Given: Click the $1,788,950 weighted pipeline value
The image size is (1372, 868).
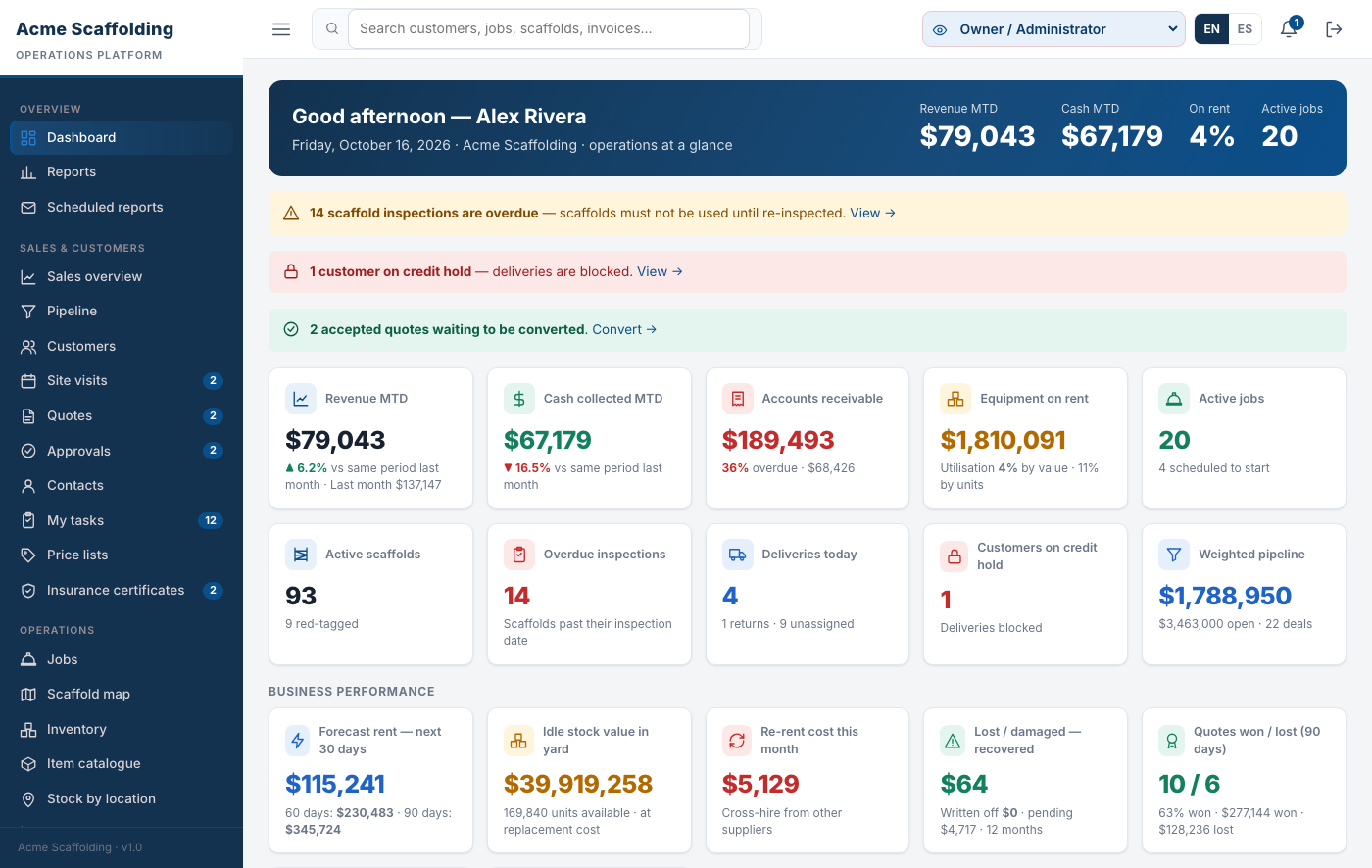Looking at the screenshot, I should coord(1225,596).
